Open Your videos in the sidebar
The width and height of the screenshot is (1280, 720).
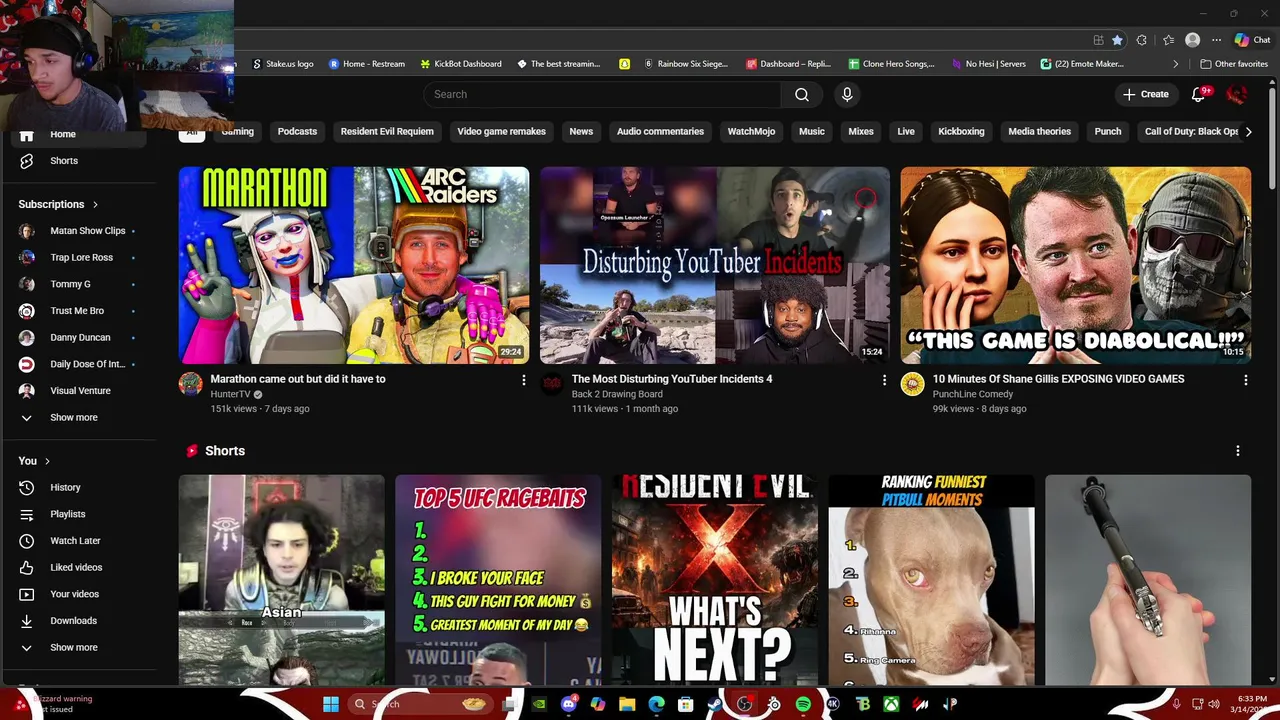pyautogui.click(x=75, y=594)
